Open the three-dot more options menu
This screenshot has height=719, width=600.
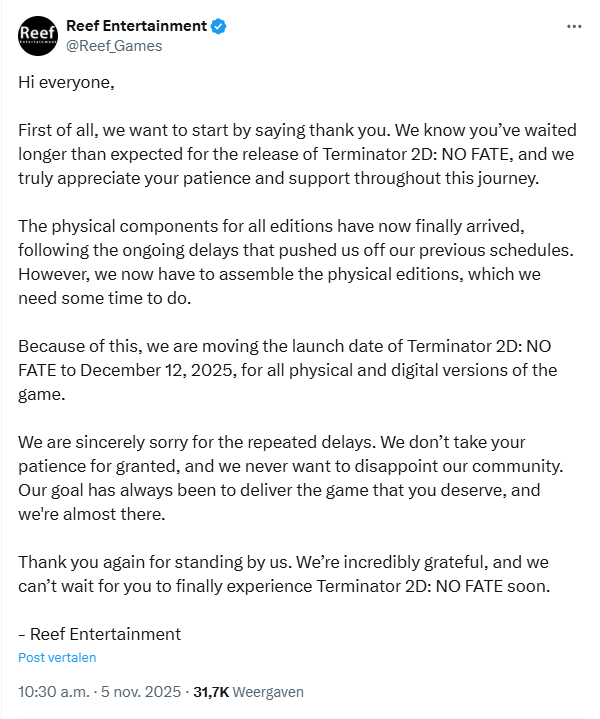pyautogui.click(x=573, y=26)
